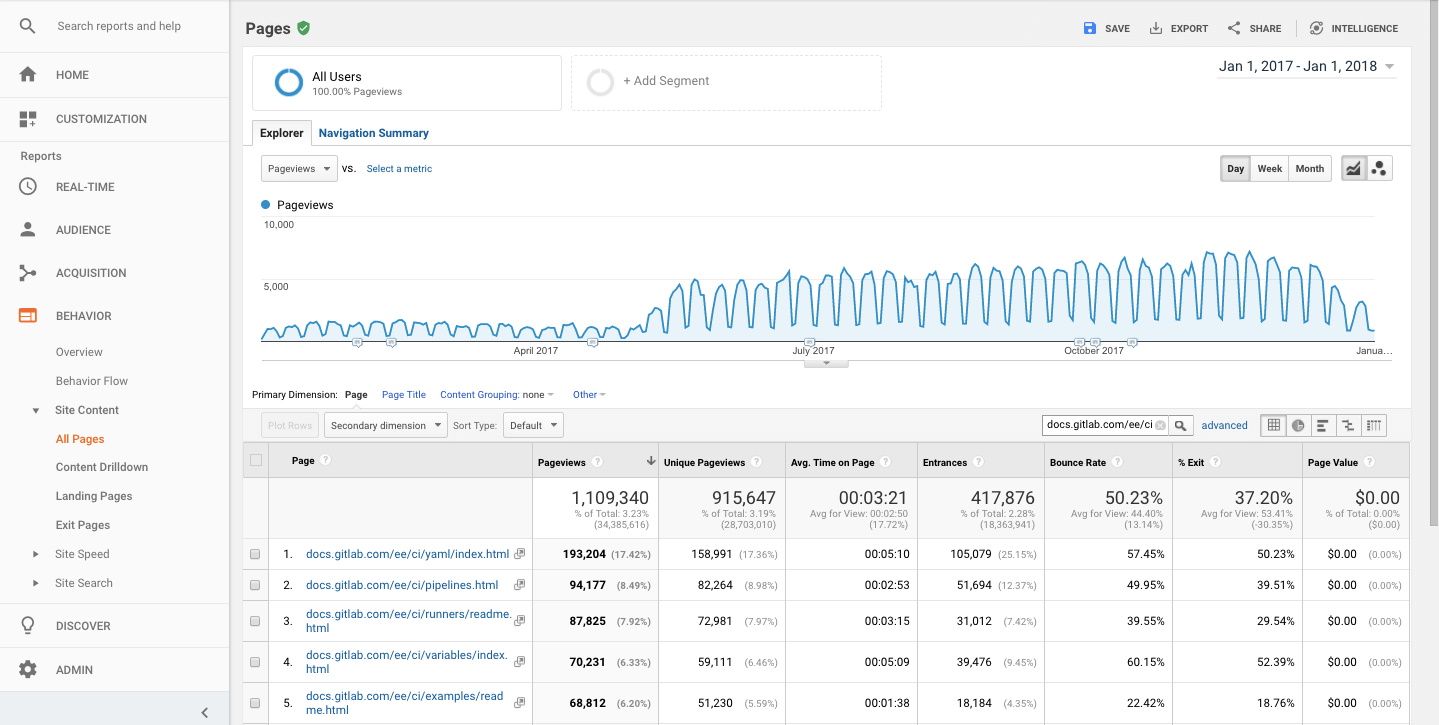Switch to the Navigation Summary tab

pyautogui.click(x=373, y=133)
